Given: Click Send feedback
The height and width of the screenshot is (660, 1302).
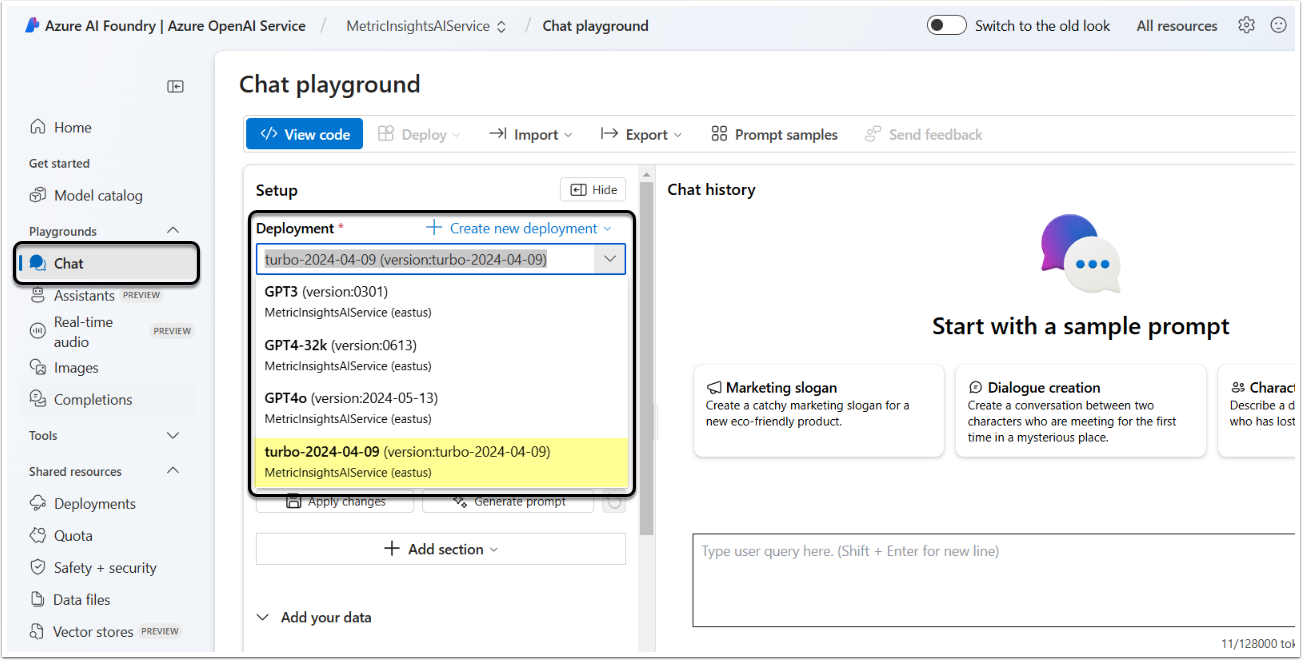Looking at the screenshot, I should (924, 134).
